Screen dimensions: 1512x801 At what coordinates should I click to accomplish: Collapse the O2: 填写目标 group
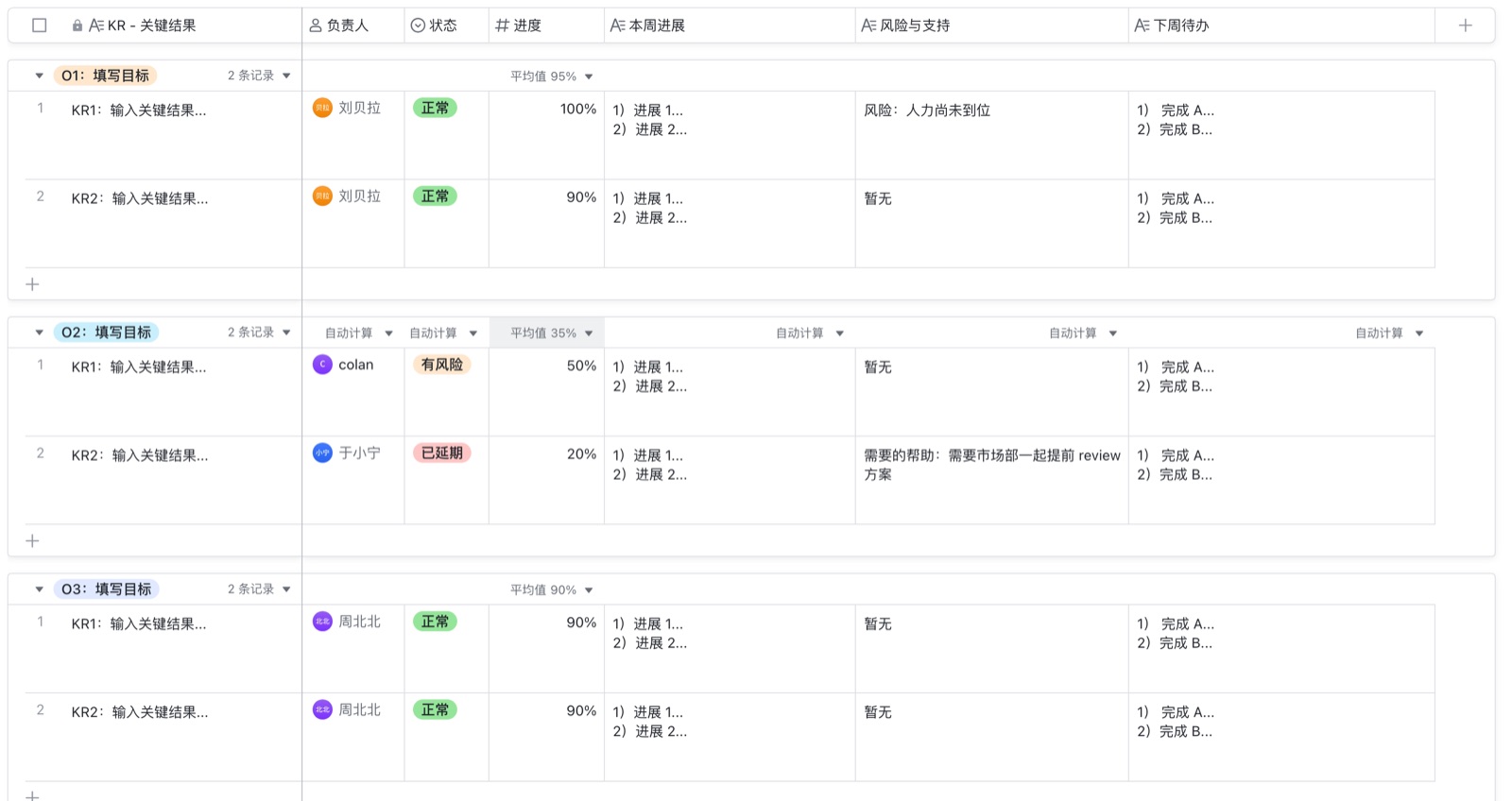pos(39,332)
